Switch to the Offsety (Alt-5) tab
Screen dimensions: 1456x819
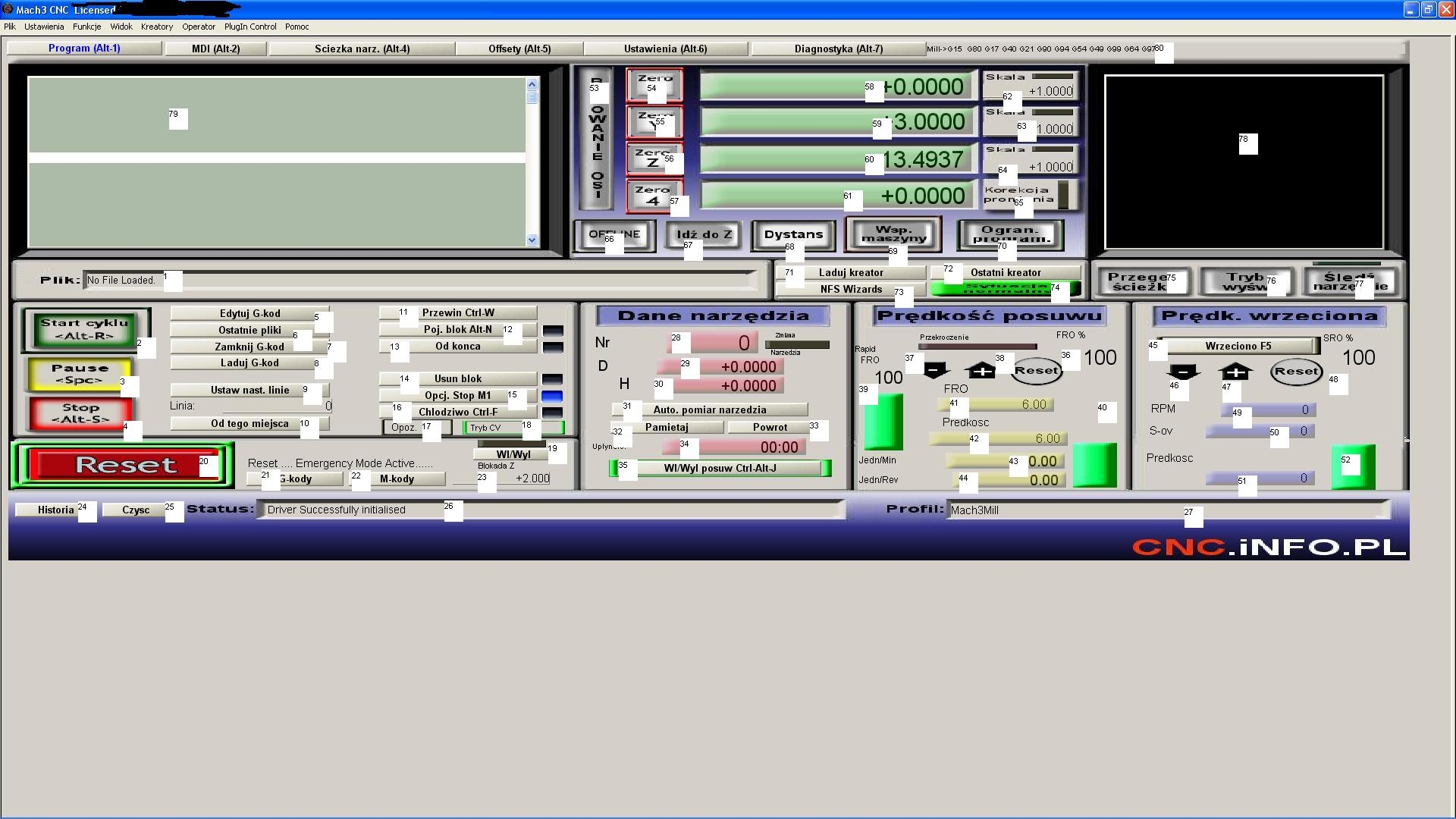[519, 49]
